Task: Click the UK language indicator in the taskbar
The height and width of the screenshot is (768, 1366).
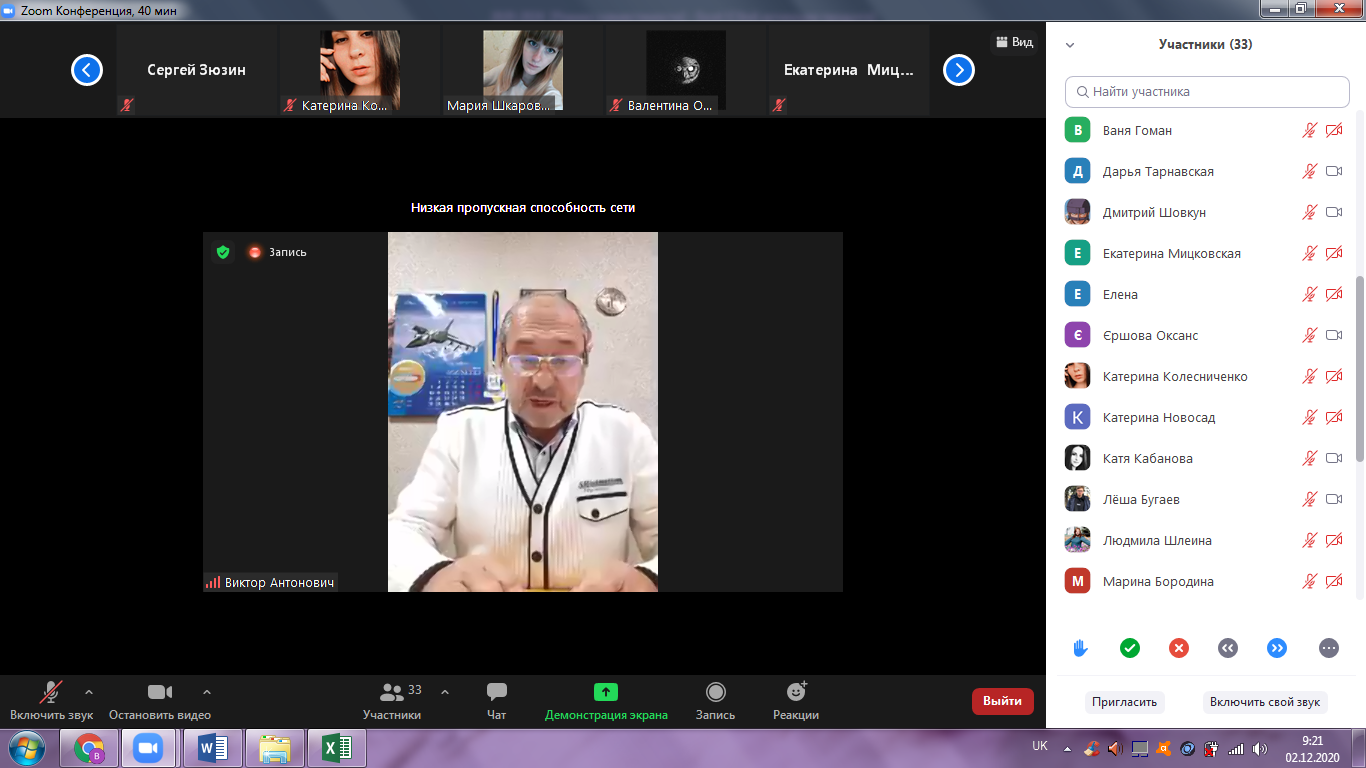Action: pyautogui.click(x=1040, y=746)
